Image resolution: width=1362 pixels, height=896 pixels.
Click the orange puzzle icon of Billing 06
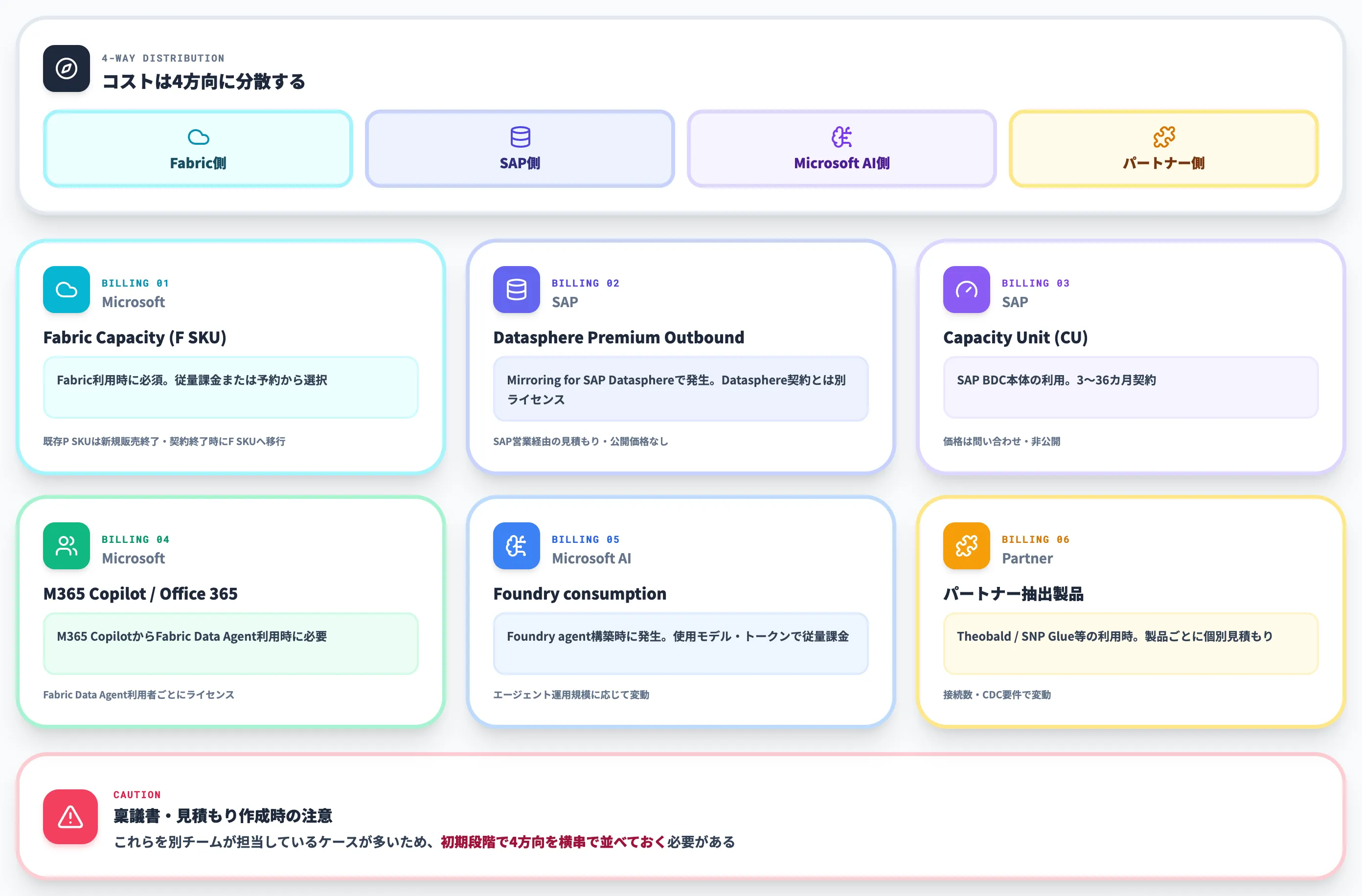[966, 546]
